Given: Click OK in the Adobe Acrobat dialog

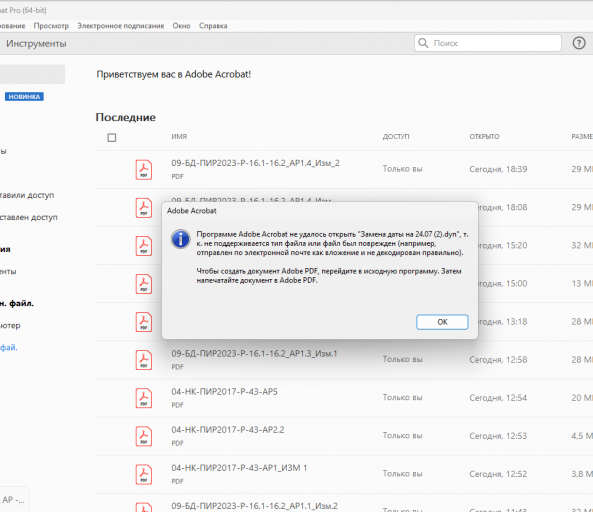Looking at the screenshot, I should pyautogui.click(x=442, y=322).
